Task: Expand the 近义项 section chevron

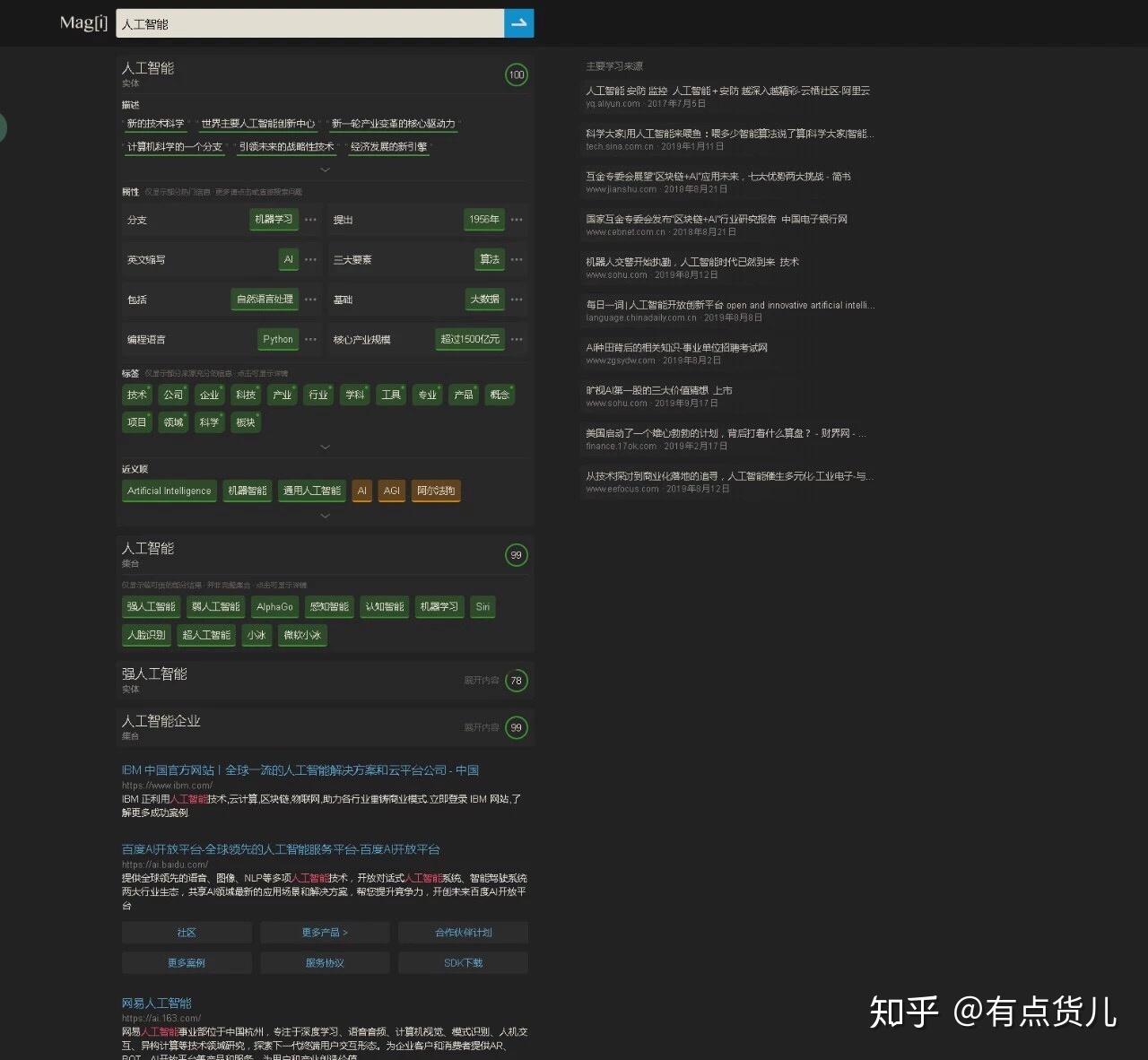Action: (x=325, y=516)
